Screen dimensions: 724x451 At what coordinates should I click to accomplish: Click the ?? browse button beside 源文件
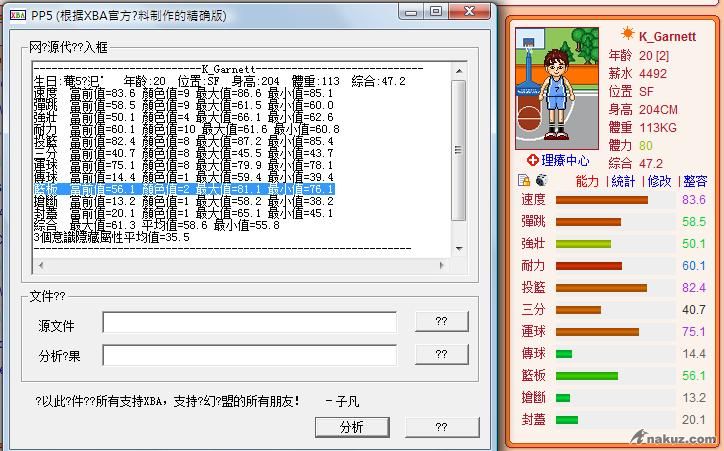(x=441, y=321)
